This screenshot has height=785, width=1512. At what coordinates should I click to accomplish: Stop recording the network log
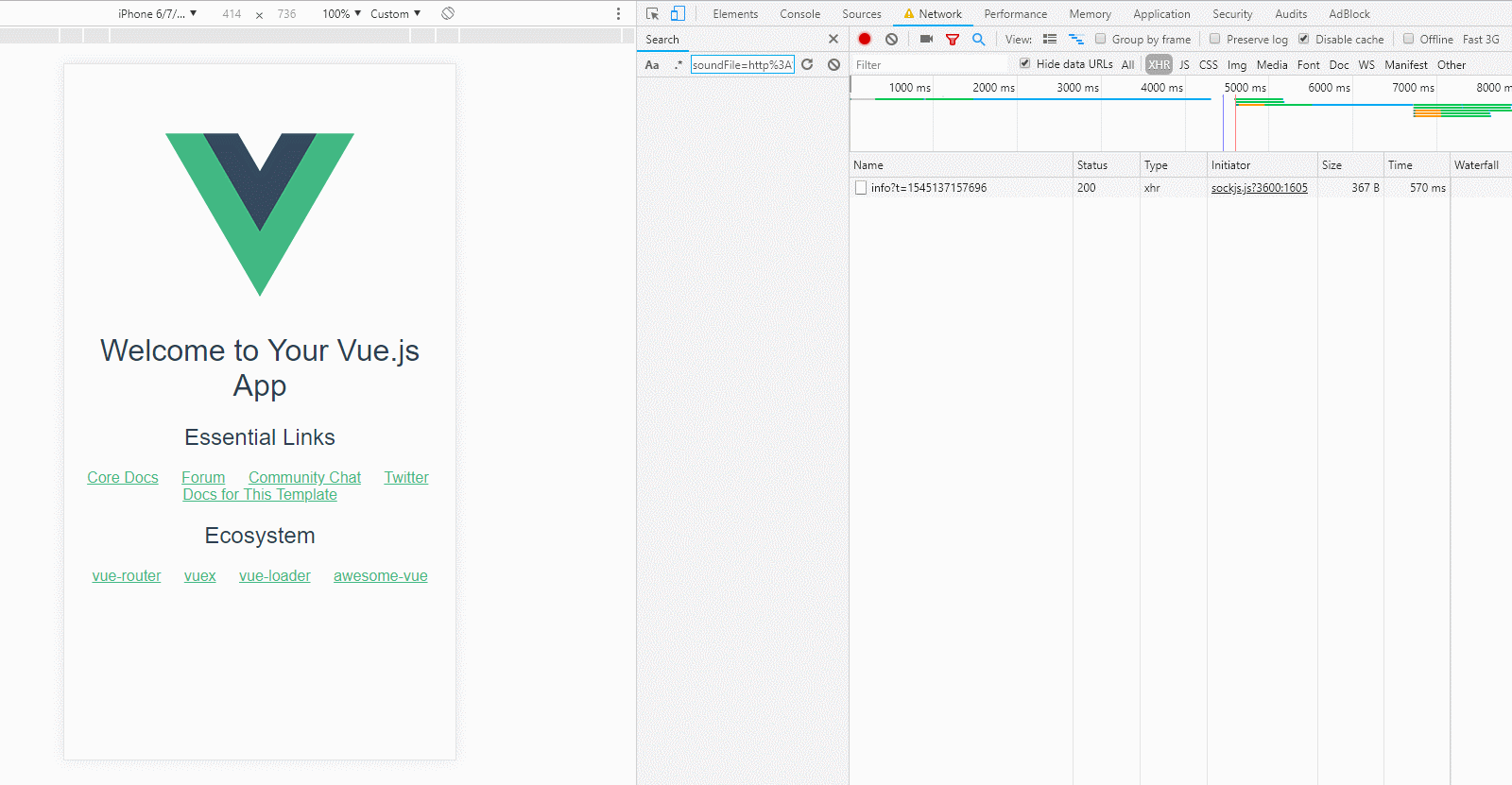click(x=864, y=40)
